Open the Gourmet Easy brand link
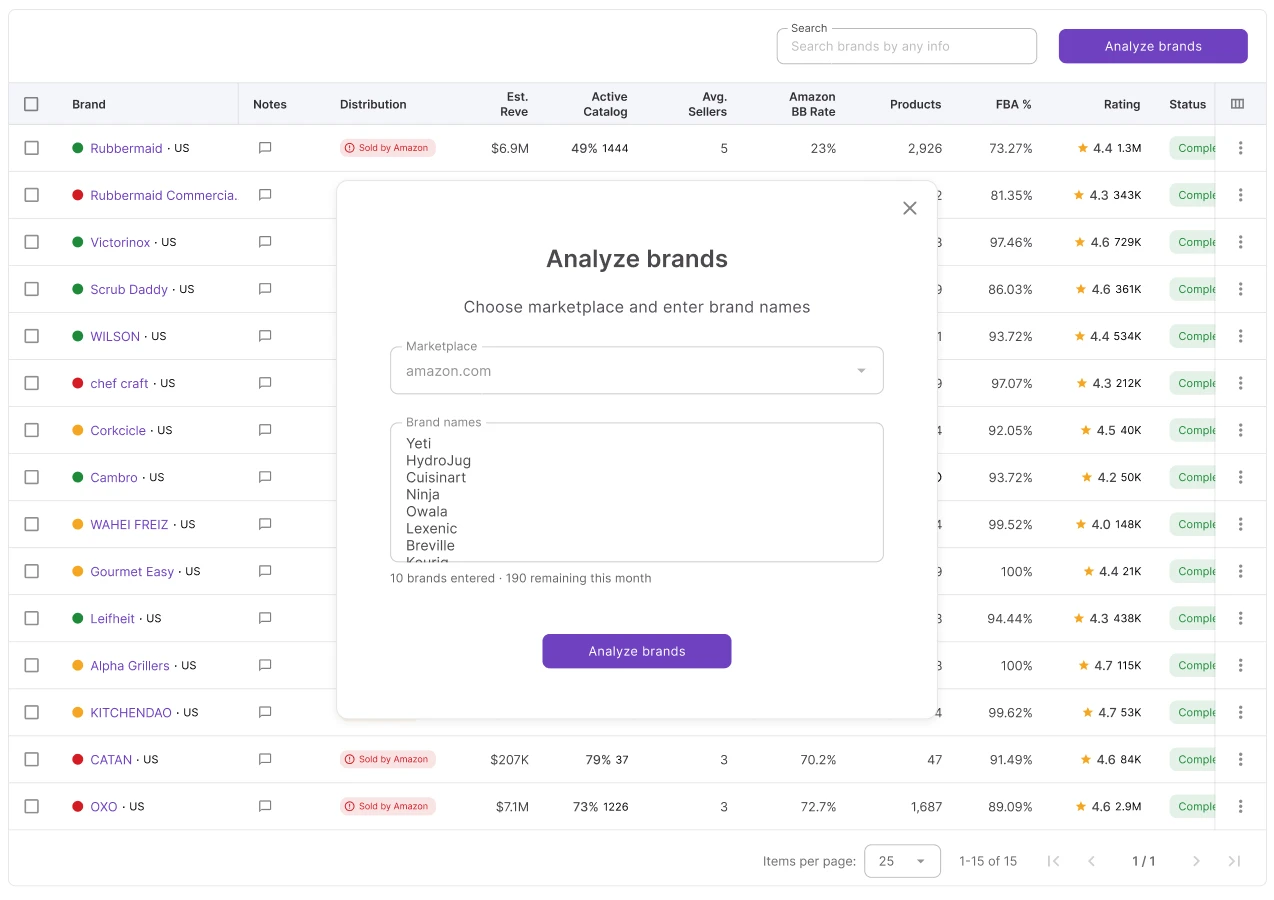 [132, 571]
